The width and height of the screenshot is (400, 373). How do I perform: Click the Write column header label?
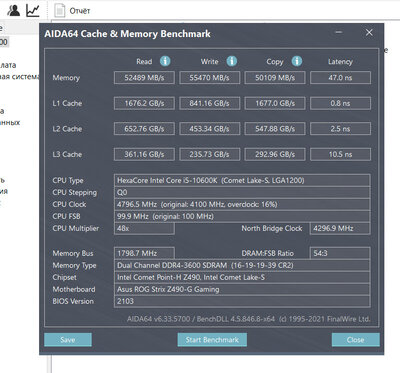coord(209,62)
